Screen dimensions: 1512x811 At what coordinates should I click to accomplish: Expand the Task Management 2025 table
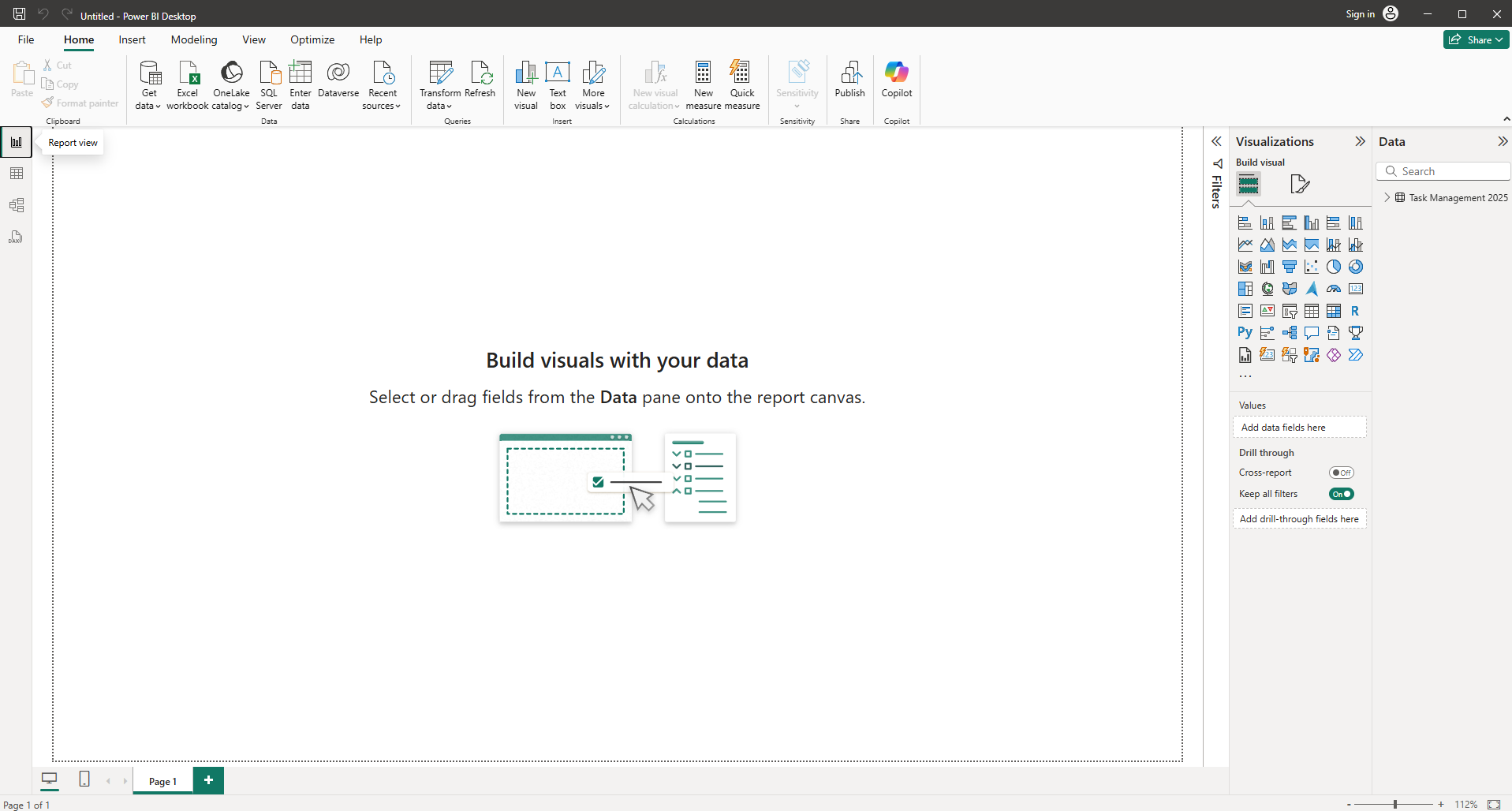(x=1387, y=197)
